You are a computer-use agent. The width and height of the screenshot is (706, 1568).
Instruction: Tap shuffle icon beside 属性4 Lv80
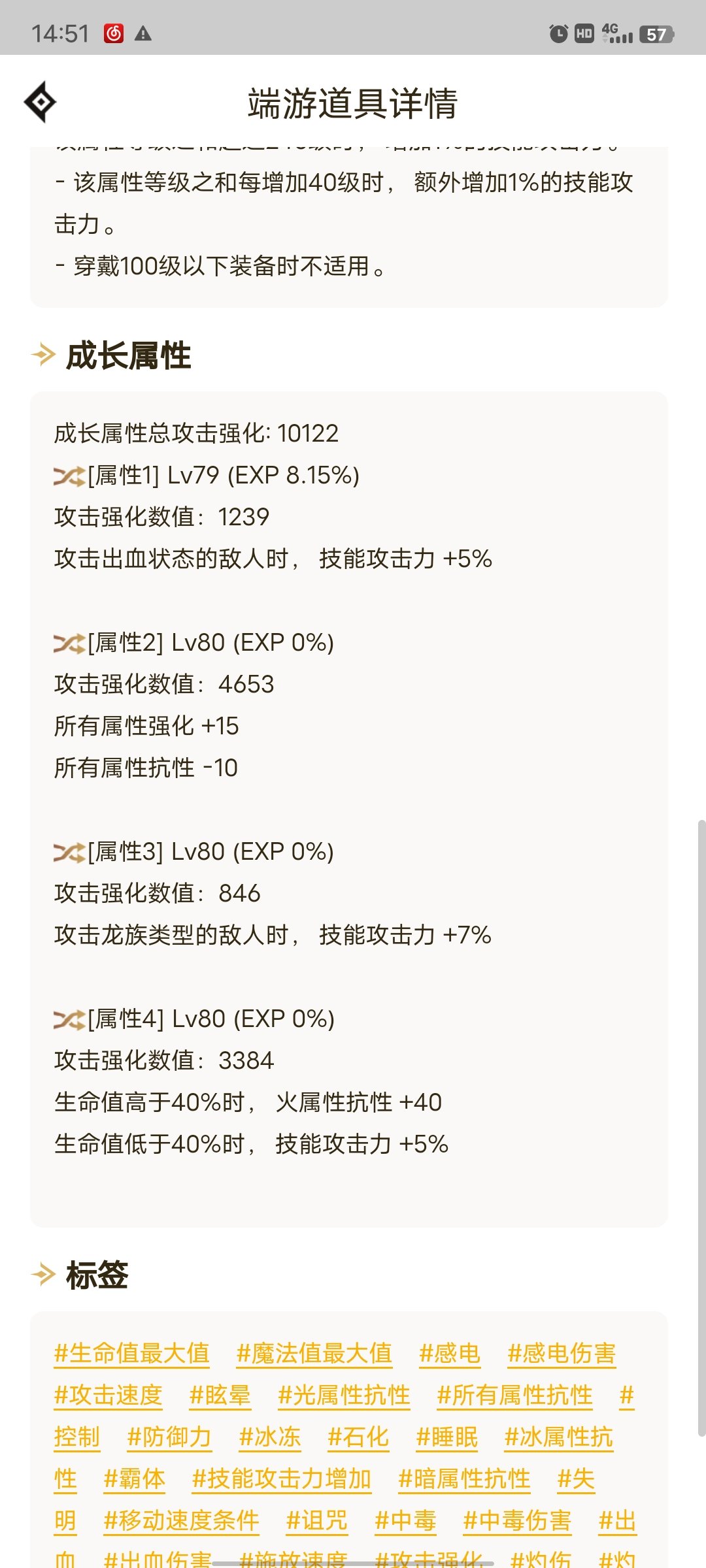click(69, 1020)
